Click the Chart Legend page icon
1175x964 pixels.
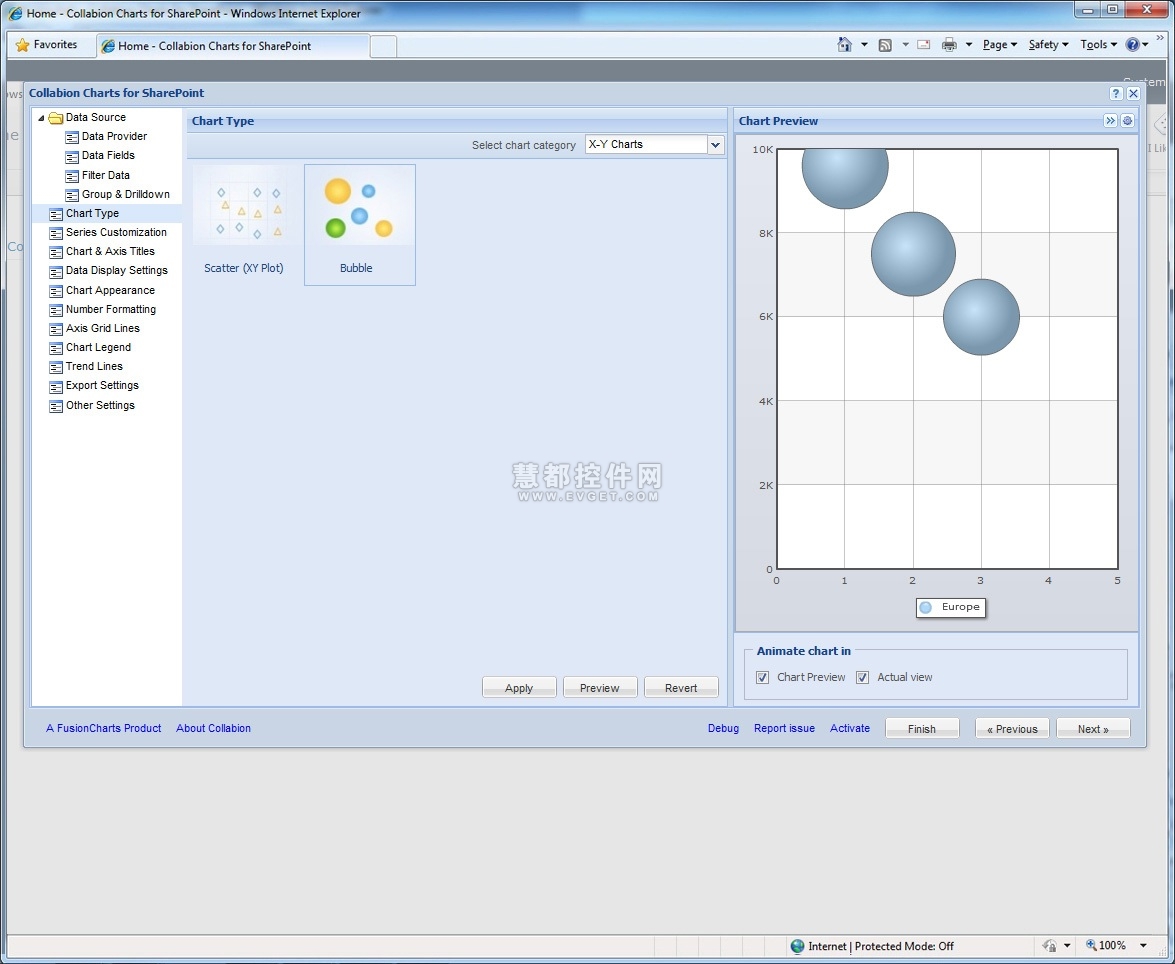pyautogui.click(x=55, y=348)
